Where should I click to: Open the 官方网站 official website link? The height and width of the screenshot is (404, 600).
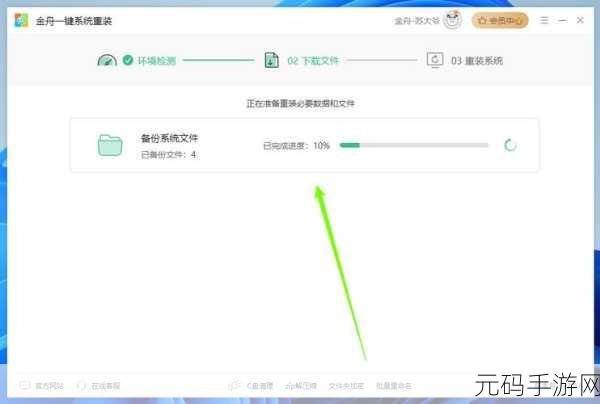(49, 386)
